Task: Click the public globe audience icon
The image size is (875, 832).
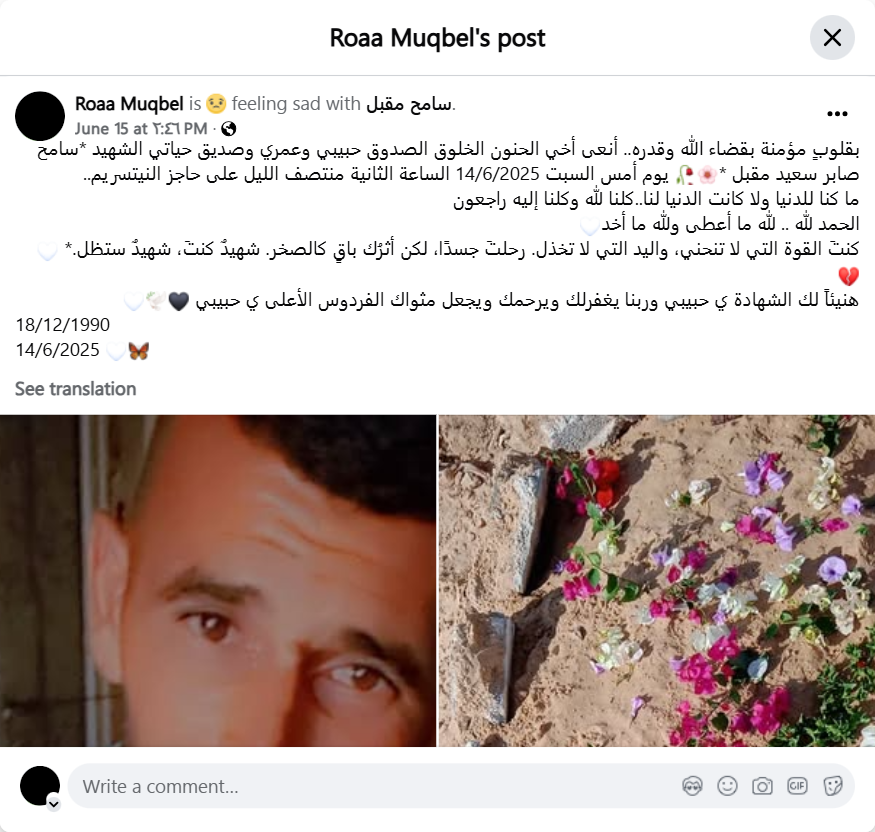Action: 228,129
